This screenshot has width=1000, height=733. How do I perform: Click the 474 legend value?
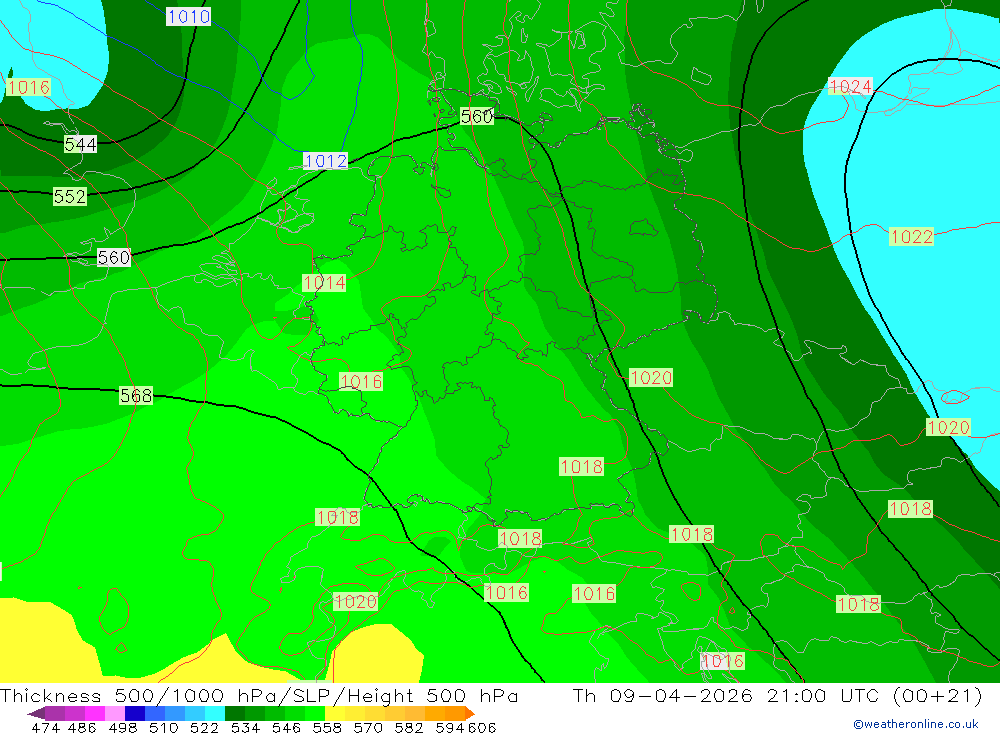pos(45,728)
